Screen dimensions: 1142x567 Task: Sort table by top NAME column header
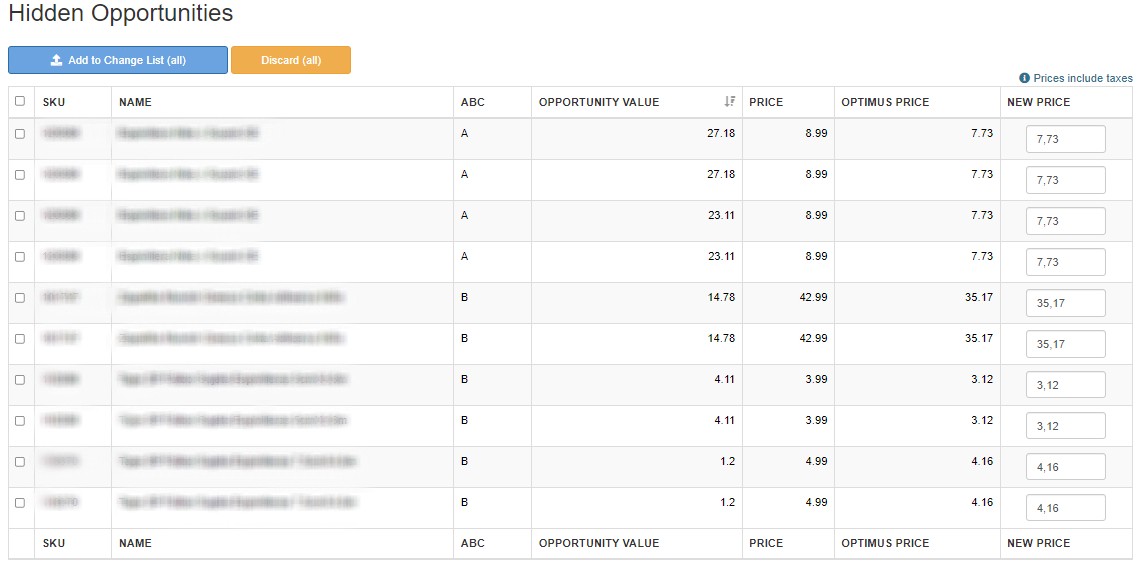coord(135,102)
